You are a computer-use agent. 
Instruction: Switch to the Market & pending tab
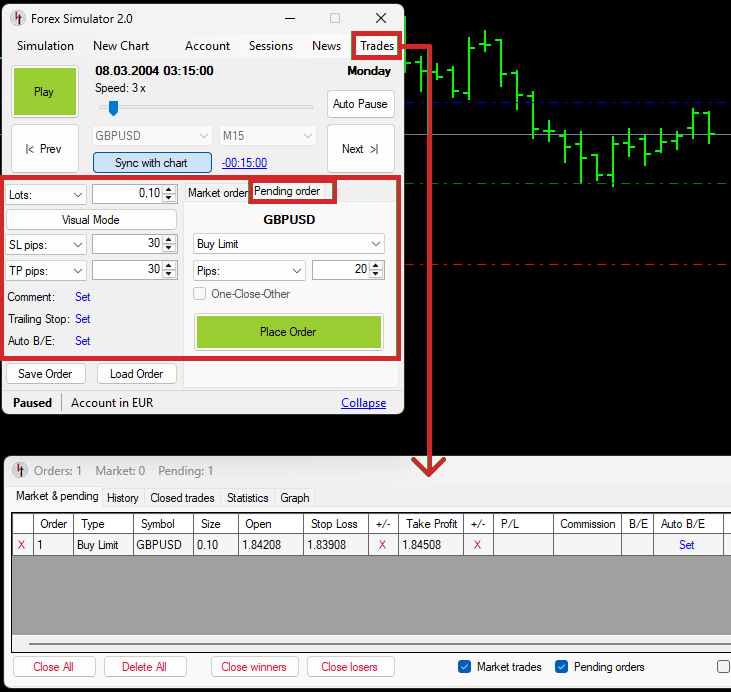(57, 496)
